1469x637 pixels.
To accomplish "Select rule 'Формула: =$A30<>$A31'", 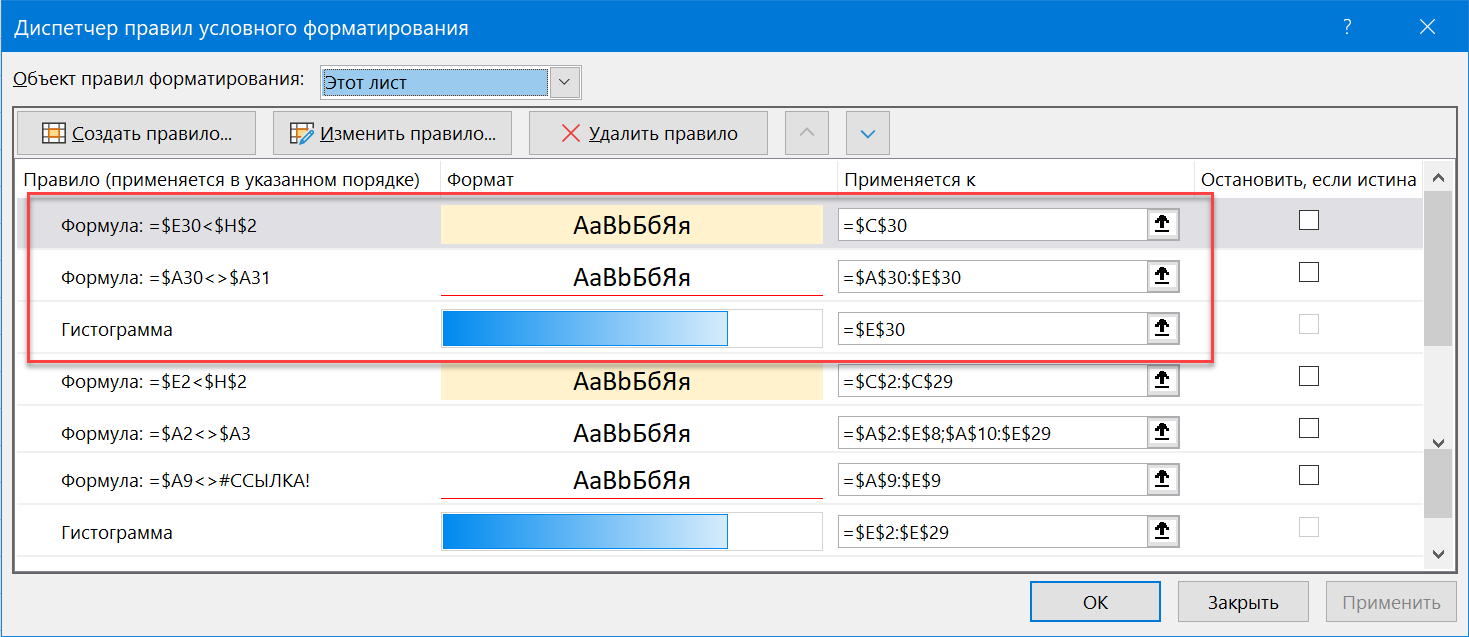I will 165,278.
